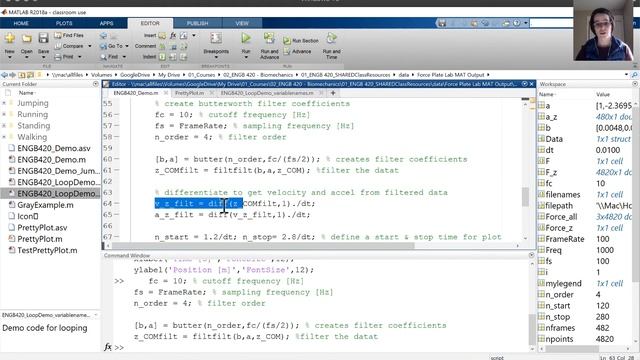Viewport: 640px width, 360px height.
Task: Click the Find magnifier tool
Action: click(x=109, y=57)
